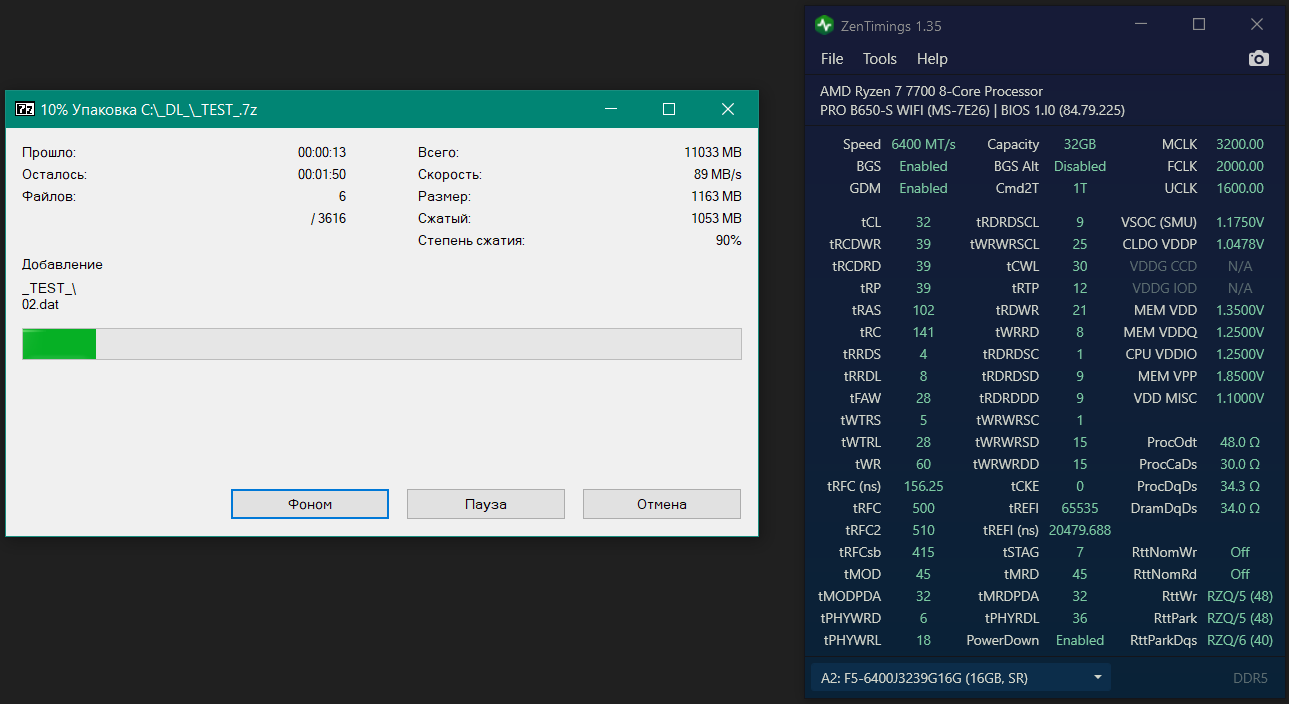
Task: Click the VSOC (SMU) 1.1750V value
Action: click(1240, 222)
